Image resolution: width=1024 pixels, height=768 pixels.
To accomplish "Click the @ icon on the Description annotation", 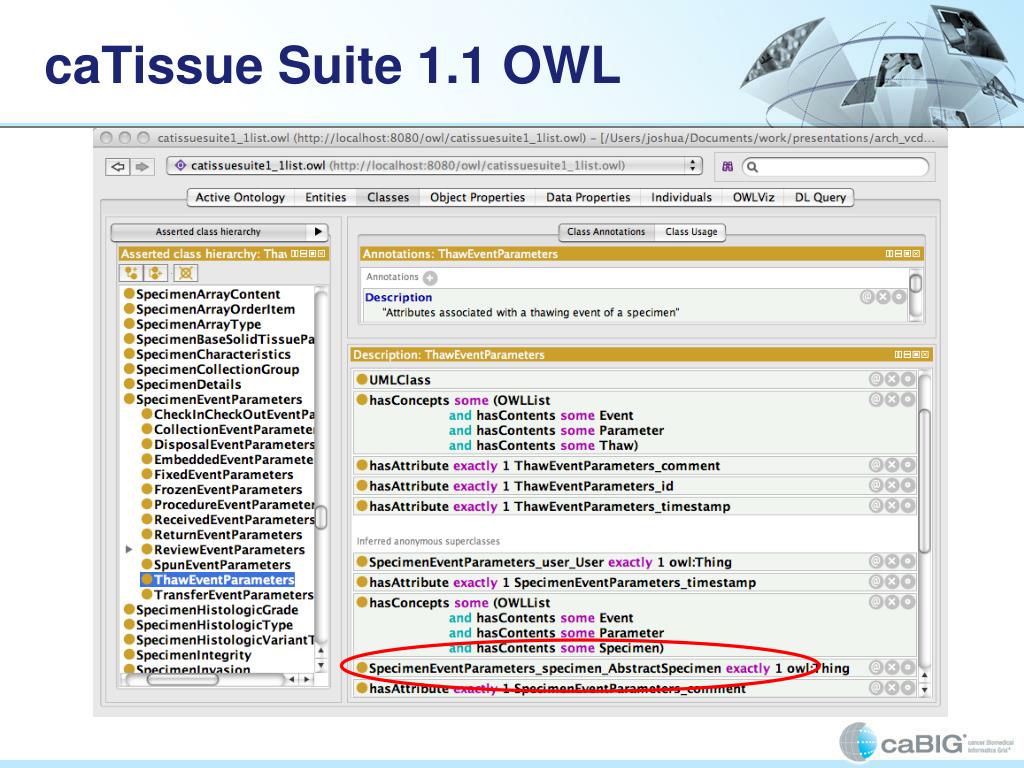I will click(x=867, y=297).
